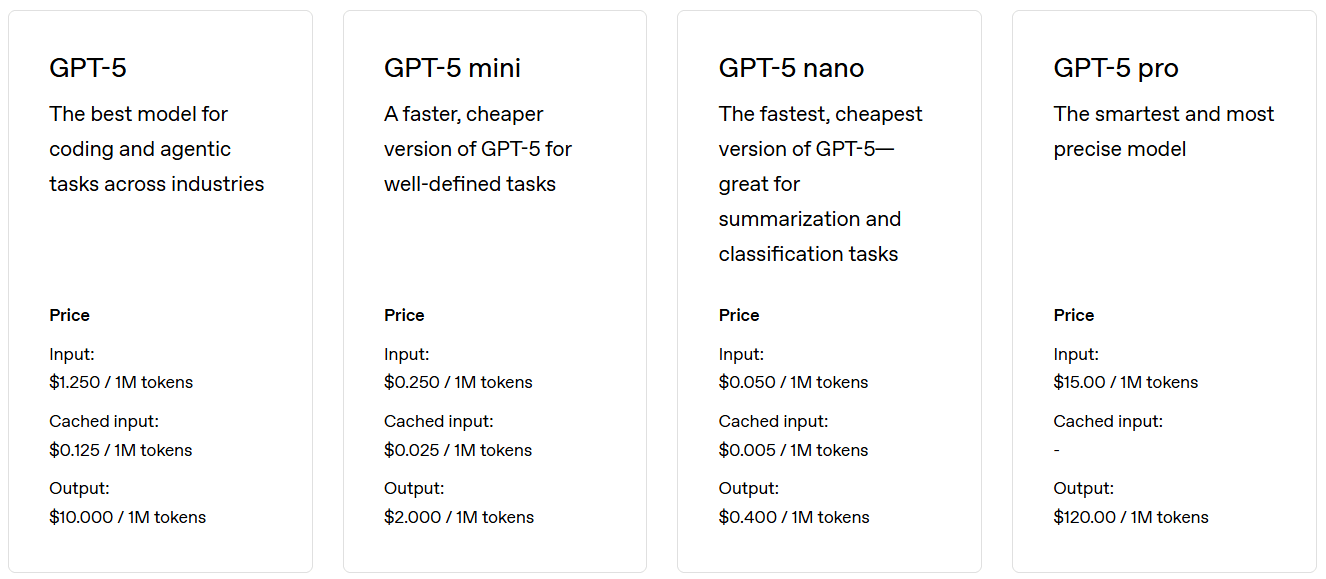This screenshot has width=1326, height=579.
Task: Select the GPT-5 output price $10.000
Action: [127, 517]
